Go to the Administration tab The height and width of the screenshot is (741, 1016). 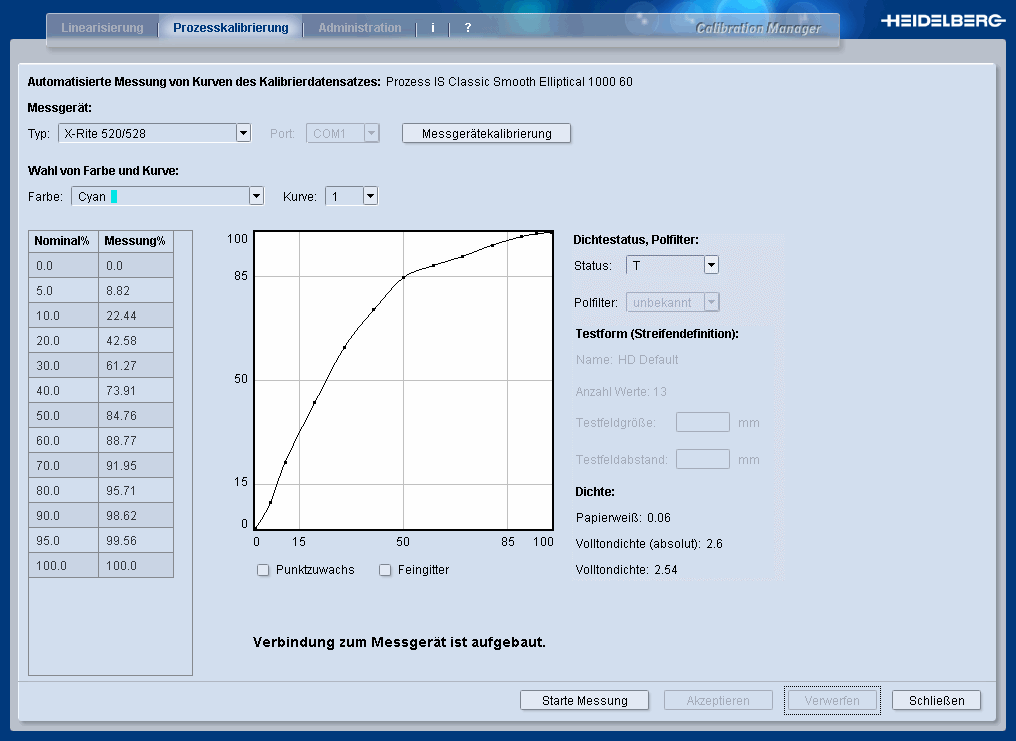(x=360, y=28)
